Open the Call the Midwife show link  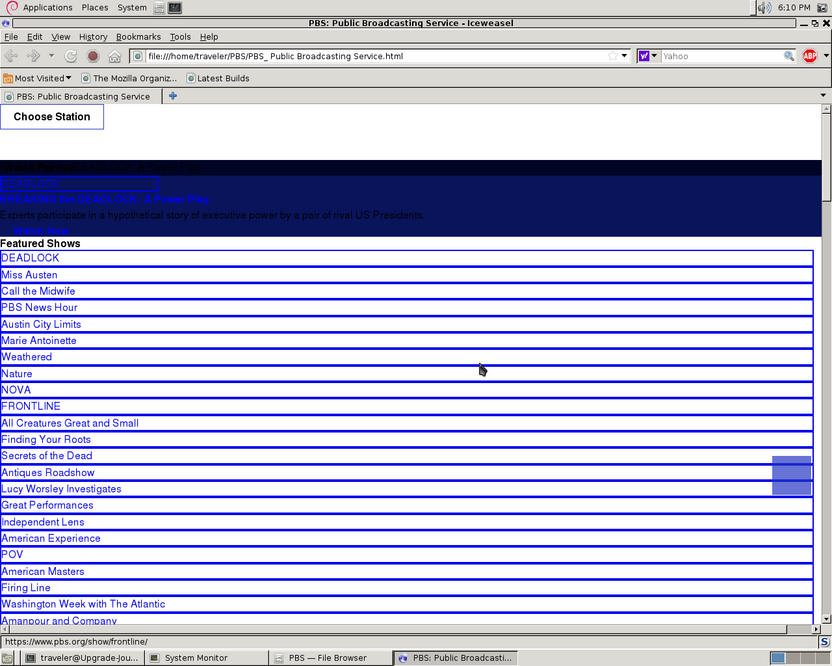click(x=406, y=291)
